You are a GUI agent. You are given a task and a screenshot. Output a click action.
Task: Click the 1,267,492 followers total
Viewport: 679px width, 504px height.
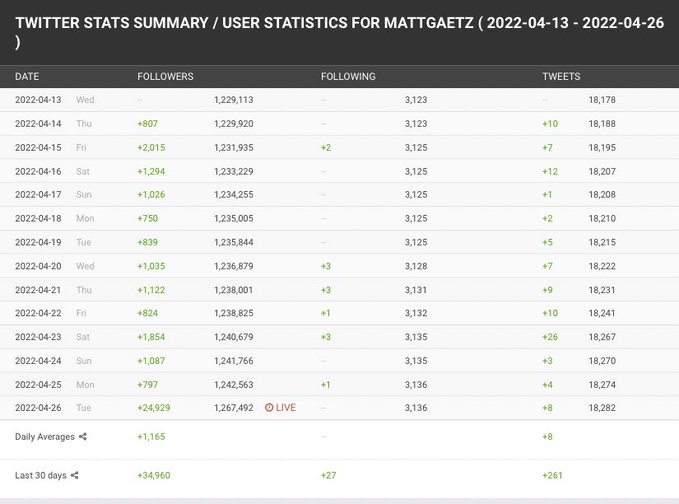[x=234, y=407]
